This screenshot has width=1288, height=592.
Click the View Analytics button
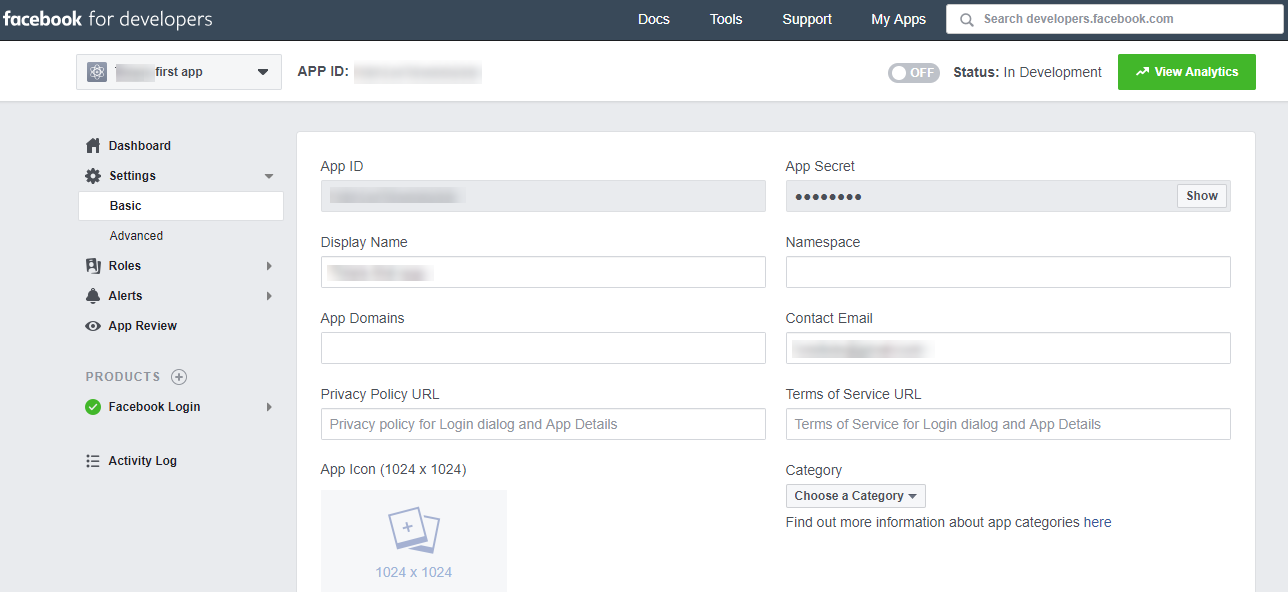point(1186,72)
